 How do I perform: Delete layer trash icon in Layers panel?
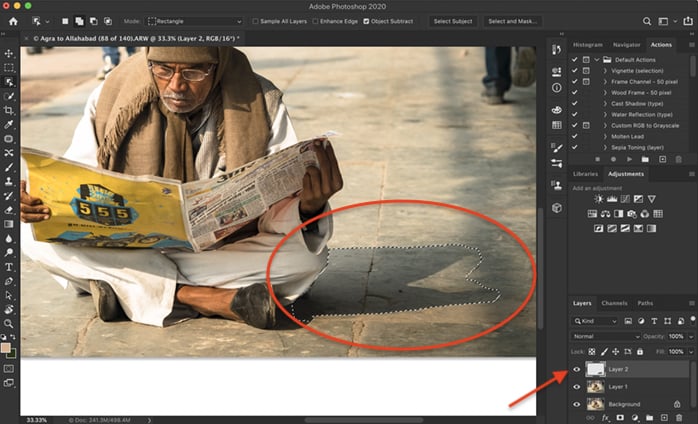click(x=679, y=418)
